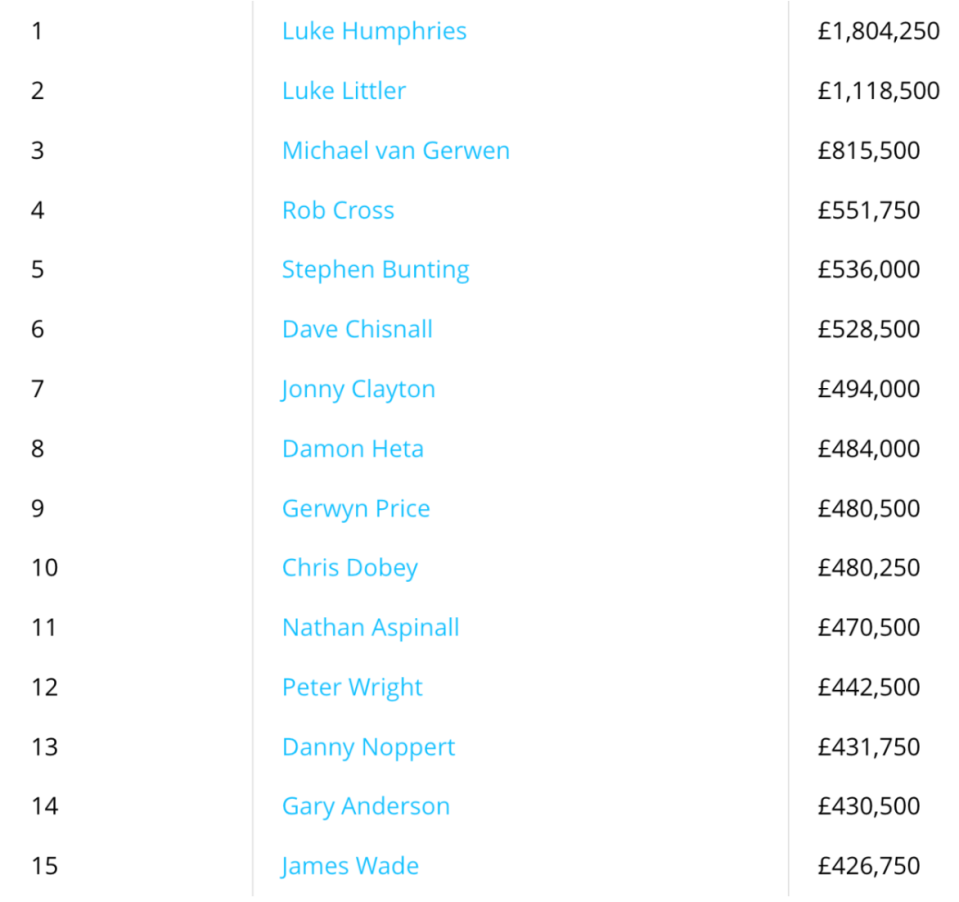
Task: Select the £815,500 earnings value
Action: [868, 150]
